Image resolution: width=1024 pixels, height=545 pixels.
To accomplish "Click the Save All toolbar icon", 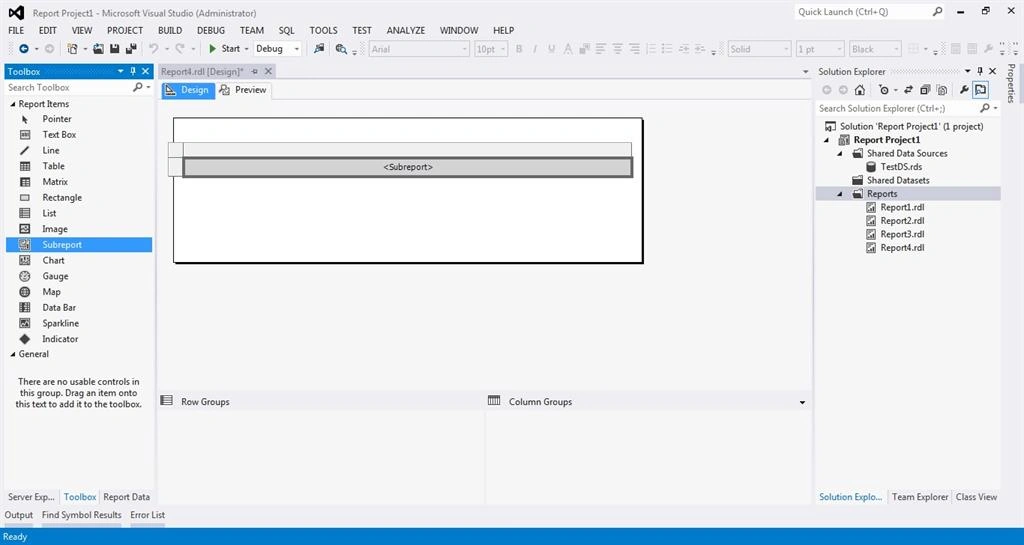I will click(x=131, y=49).
